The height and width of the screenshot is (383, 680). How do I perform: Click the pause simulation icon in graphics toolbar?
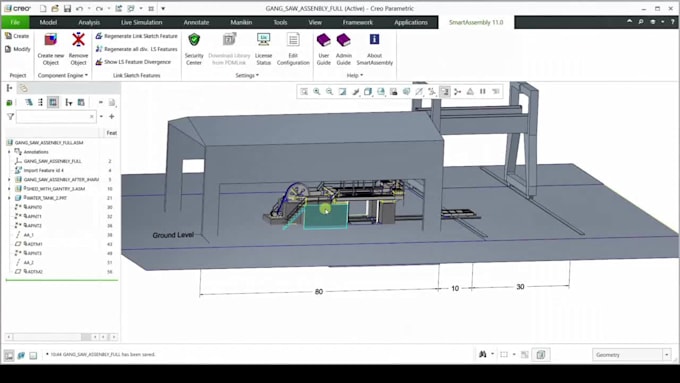click(483, 92)
